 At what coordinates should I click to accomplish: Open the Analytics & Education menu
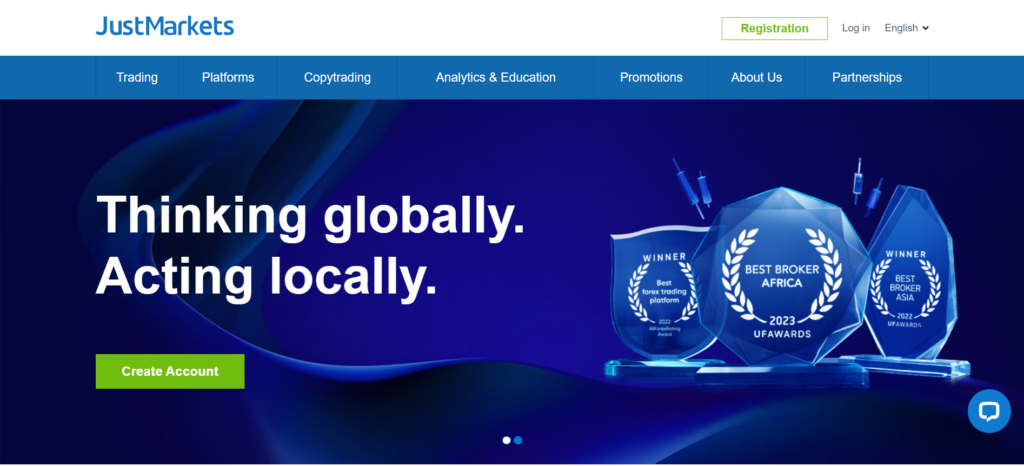496,78
